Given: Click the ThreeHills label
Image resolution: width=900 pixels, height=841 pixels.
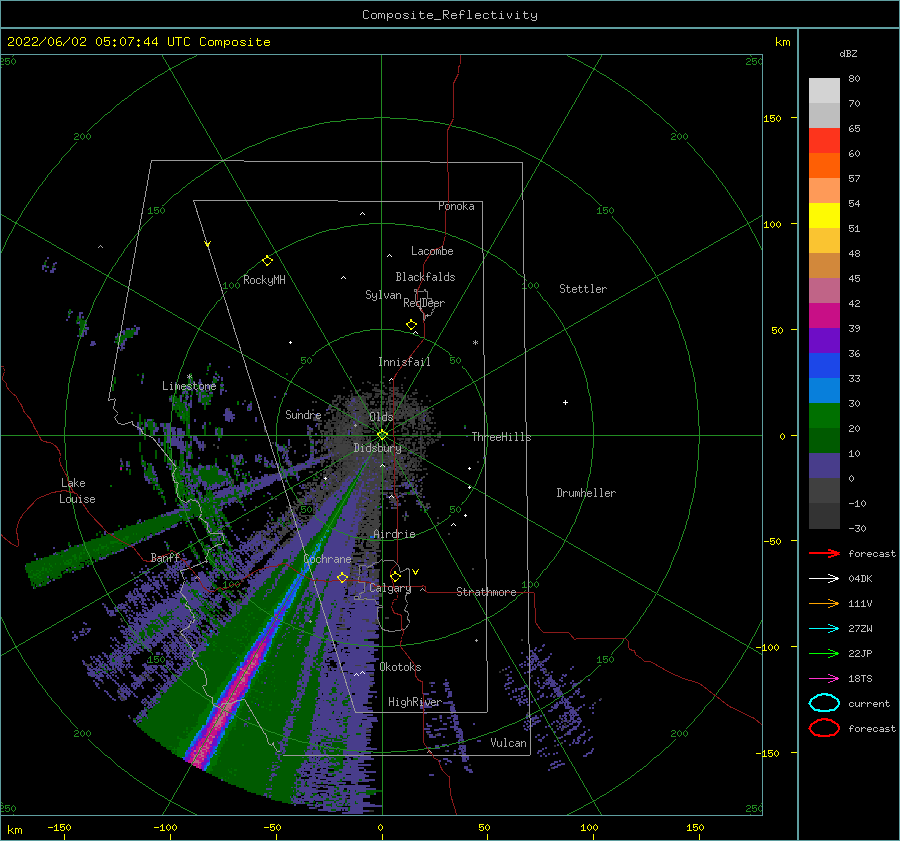Looking at the screenshot, I should pos(501,437).
